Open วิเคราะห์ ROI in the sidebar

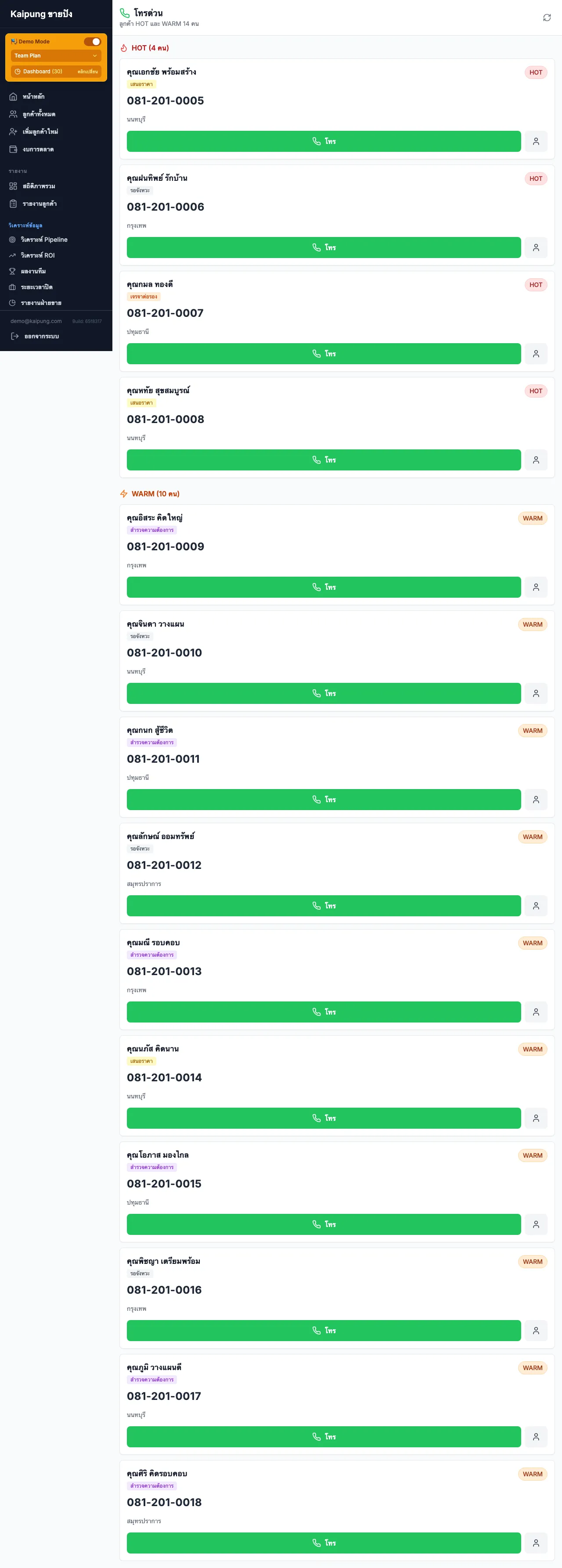[38, 256]
